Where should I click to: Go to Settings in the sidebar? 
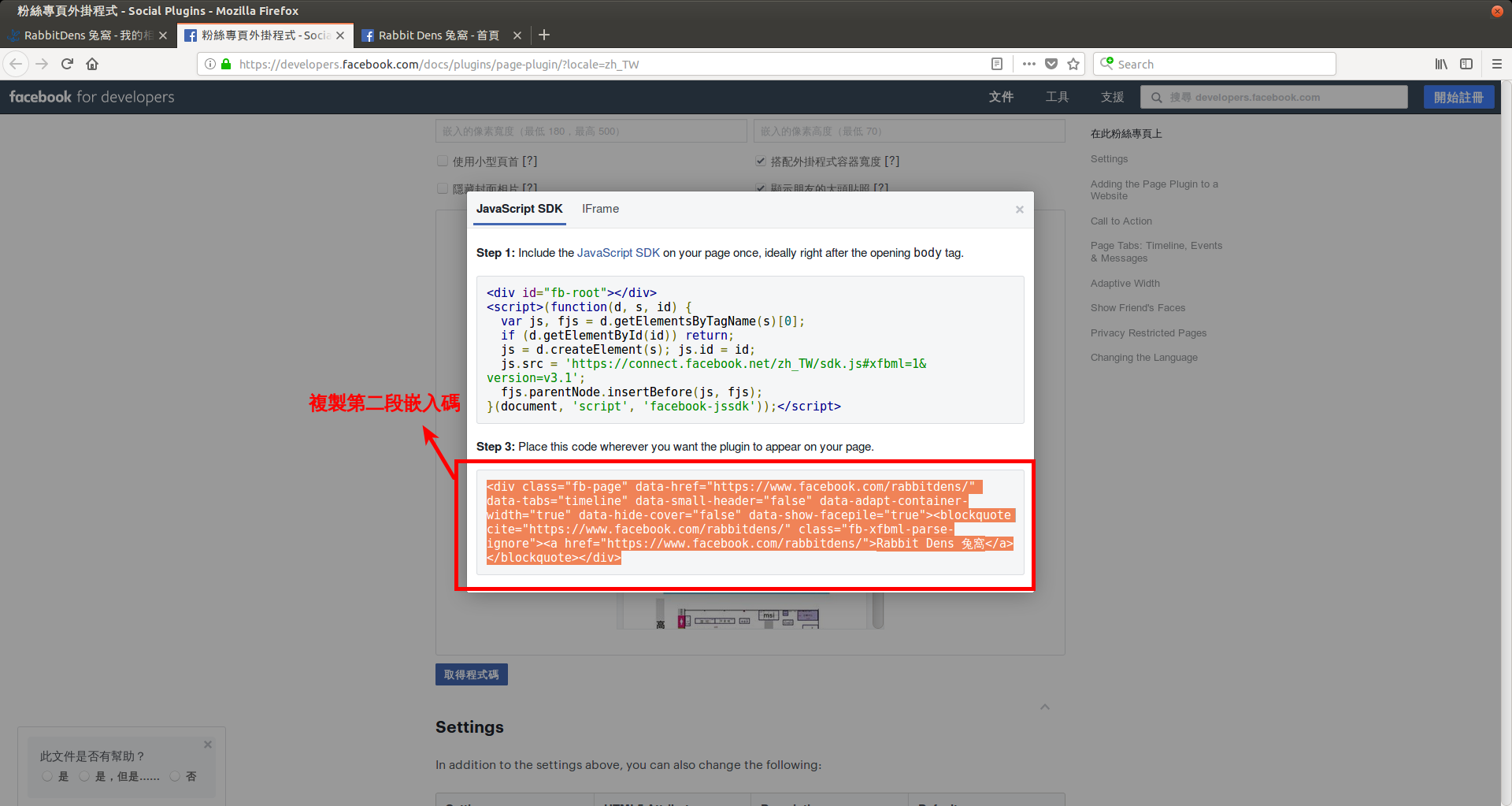1109,159
